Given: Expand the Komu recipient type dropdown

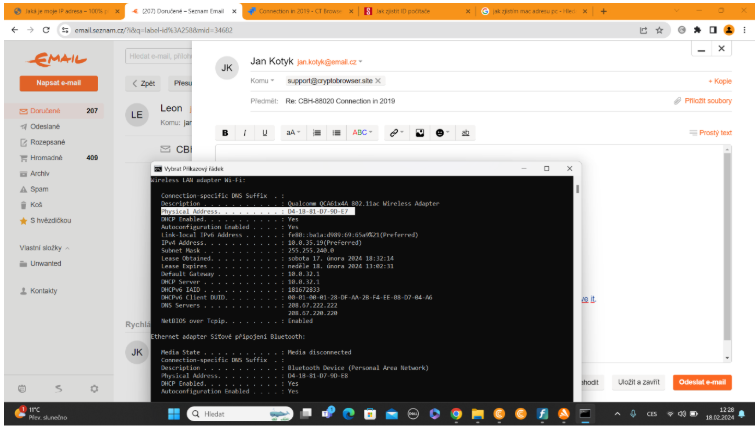Looking at the screenshot, I should 262,81.
